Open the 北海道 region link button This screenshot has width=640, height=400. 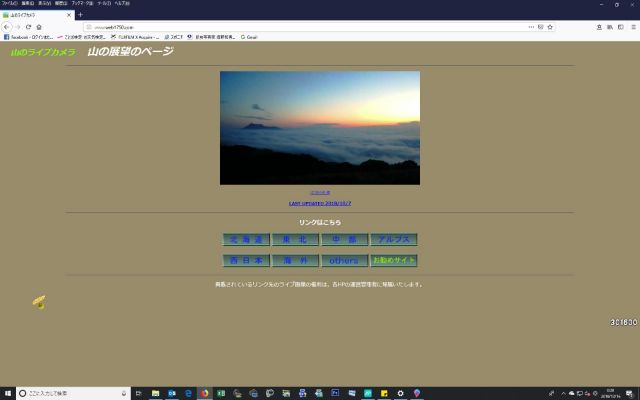tap(245, 240)
